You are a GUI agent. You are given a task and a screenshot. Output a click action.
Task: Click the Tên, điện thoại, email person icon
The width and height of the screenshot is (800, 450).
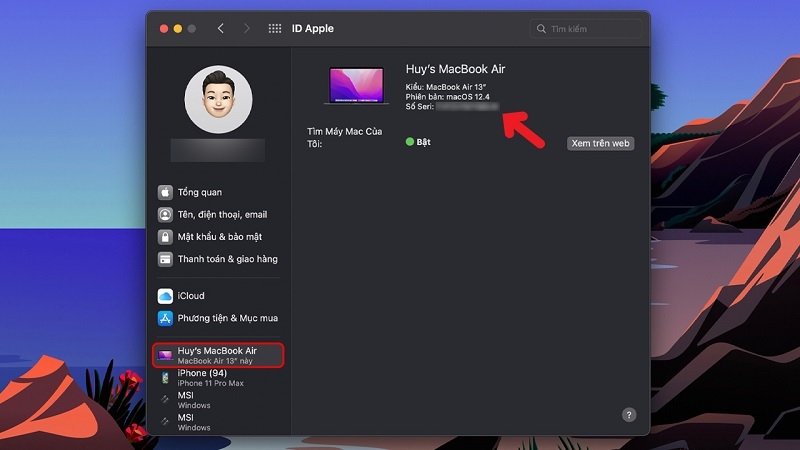coord(165,215)
